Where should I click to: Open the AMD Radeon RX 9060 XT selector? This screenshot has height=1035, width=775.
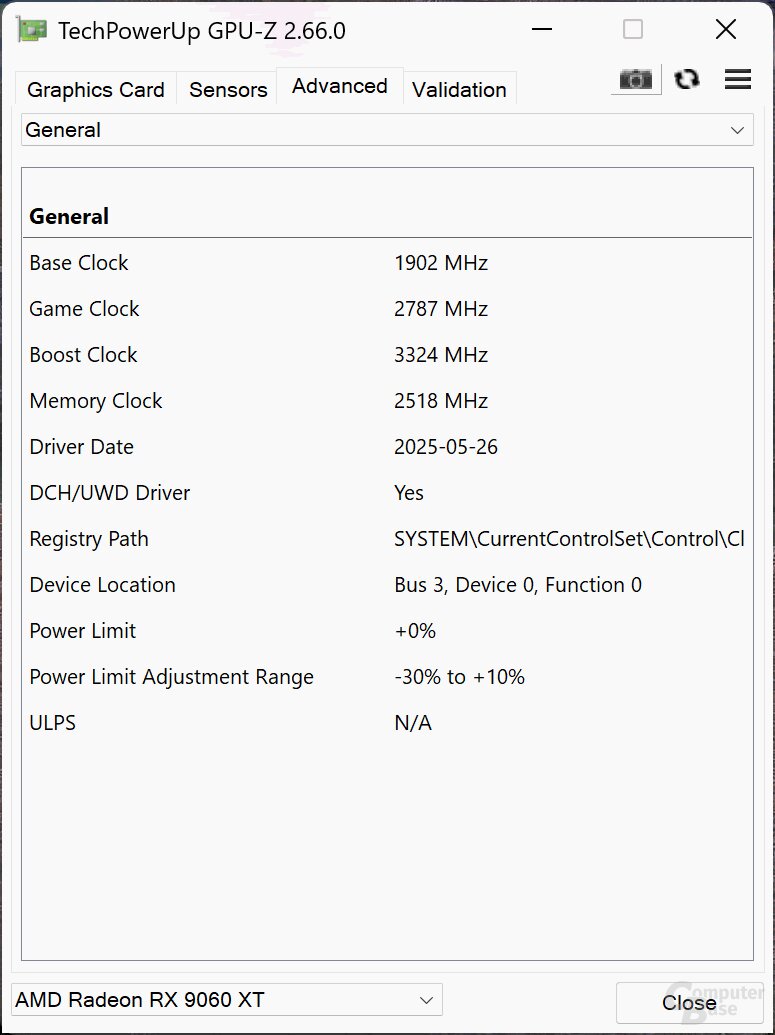pyautogui.click(x=227, y=1000)
